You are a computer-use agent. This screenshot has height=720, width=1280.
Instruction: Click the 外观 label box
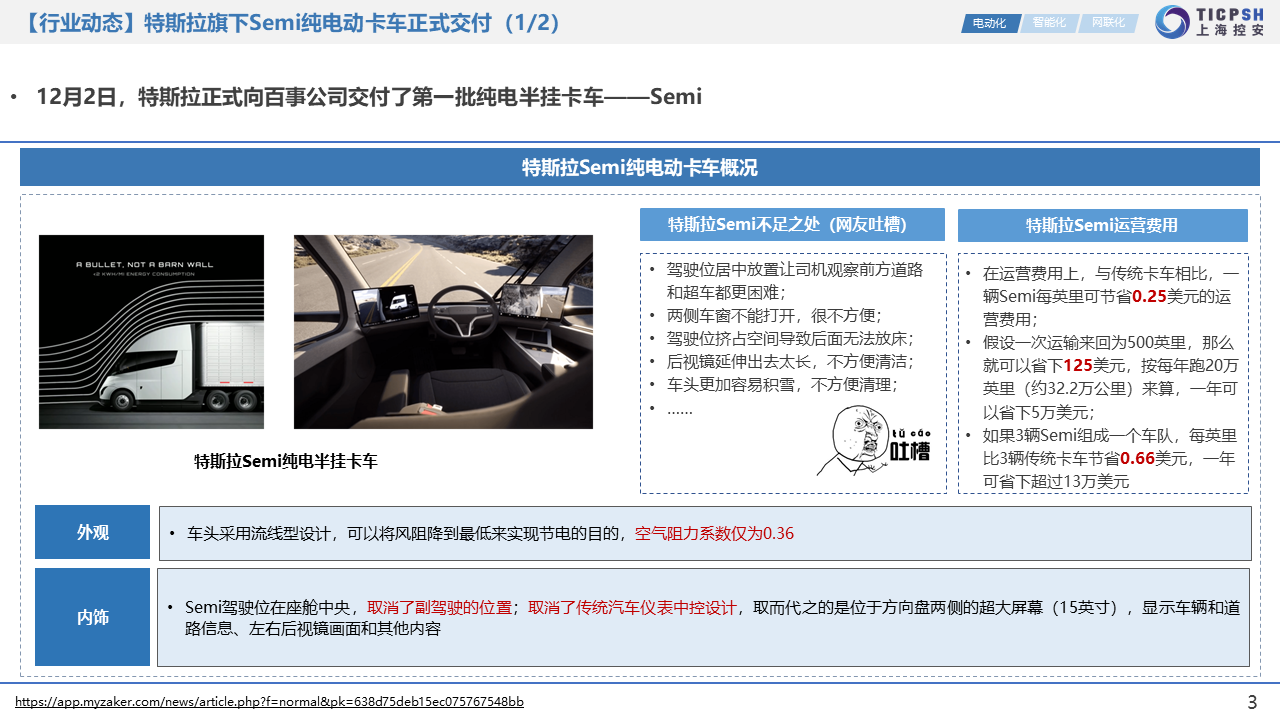(92, 532)
